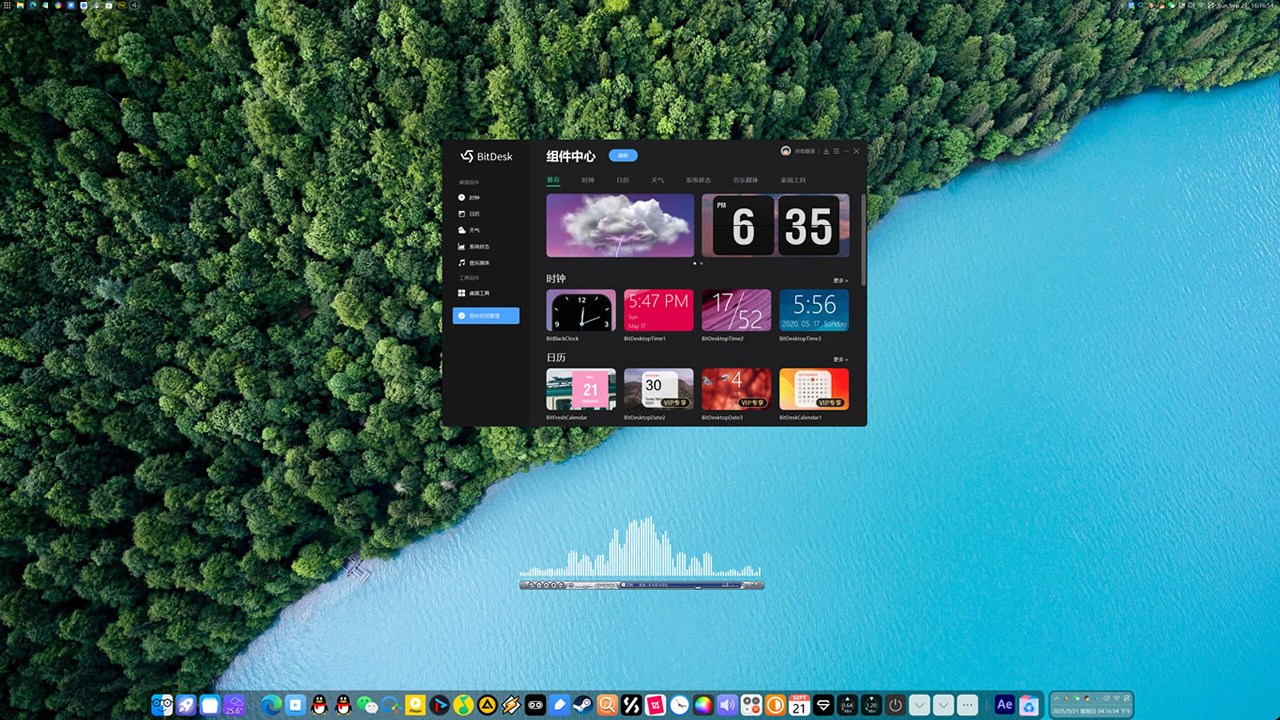Switch to the 音乐媒体 tab at the top

pyautogui.click(x=745, y=181)
